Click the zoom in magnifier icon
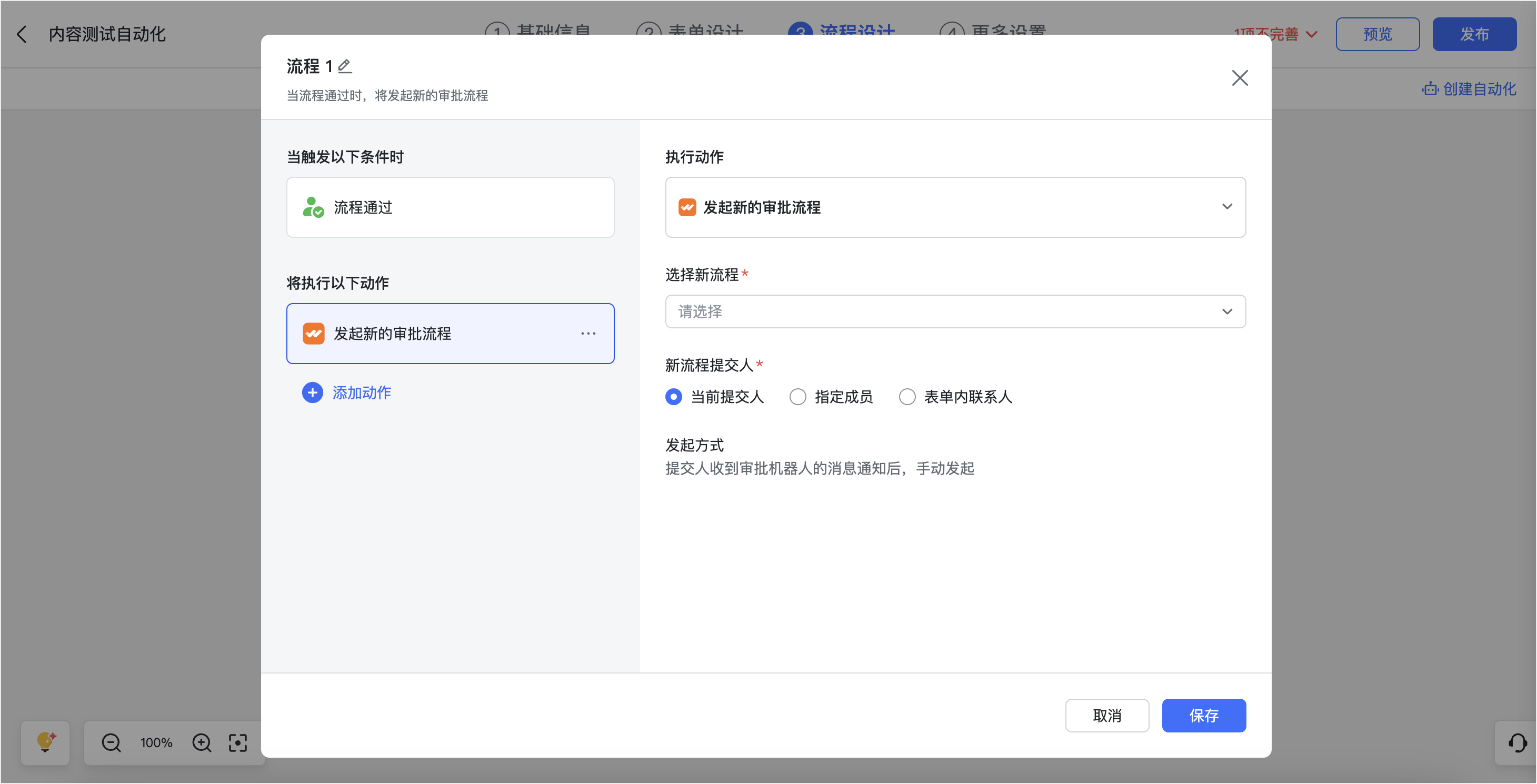Screen dimensions: 1537x784 202,742
